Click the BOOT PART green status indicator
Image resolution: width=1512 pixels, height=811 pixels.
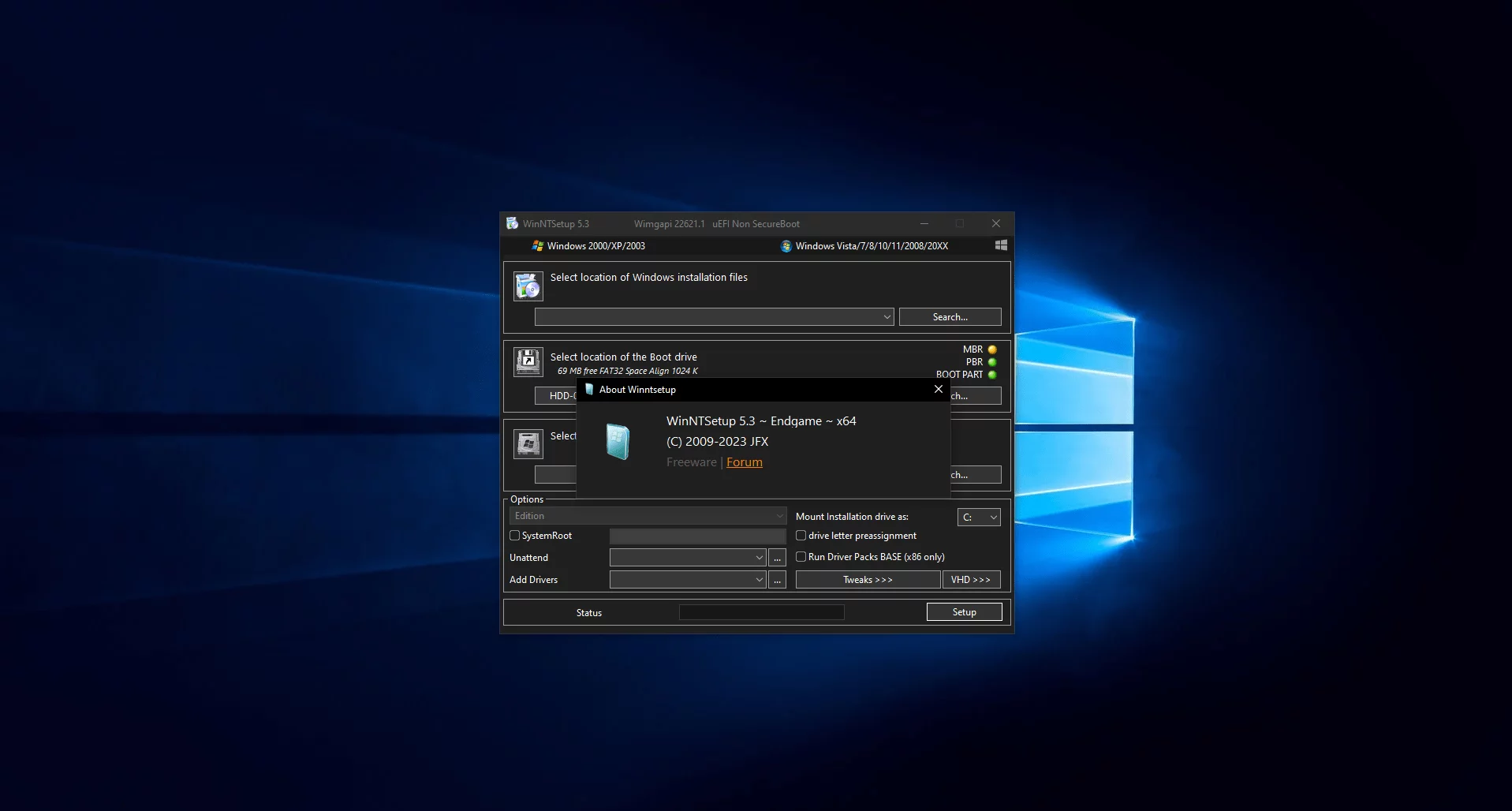992,375
